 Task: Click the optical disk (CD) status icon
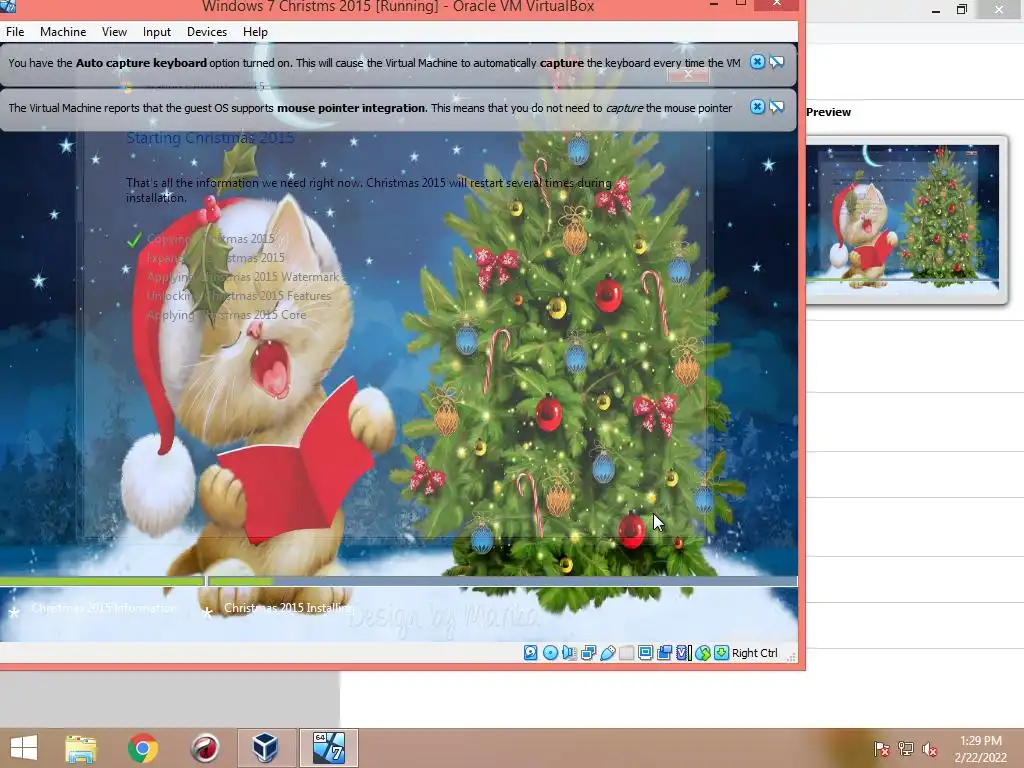tap(550, 652)
